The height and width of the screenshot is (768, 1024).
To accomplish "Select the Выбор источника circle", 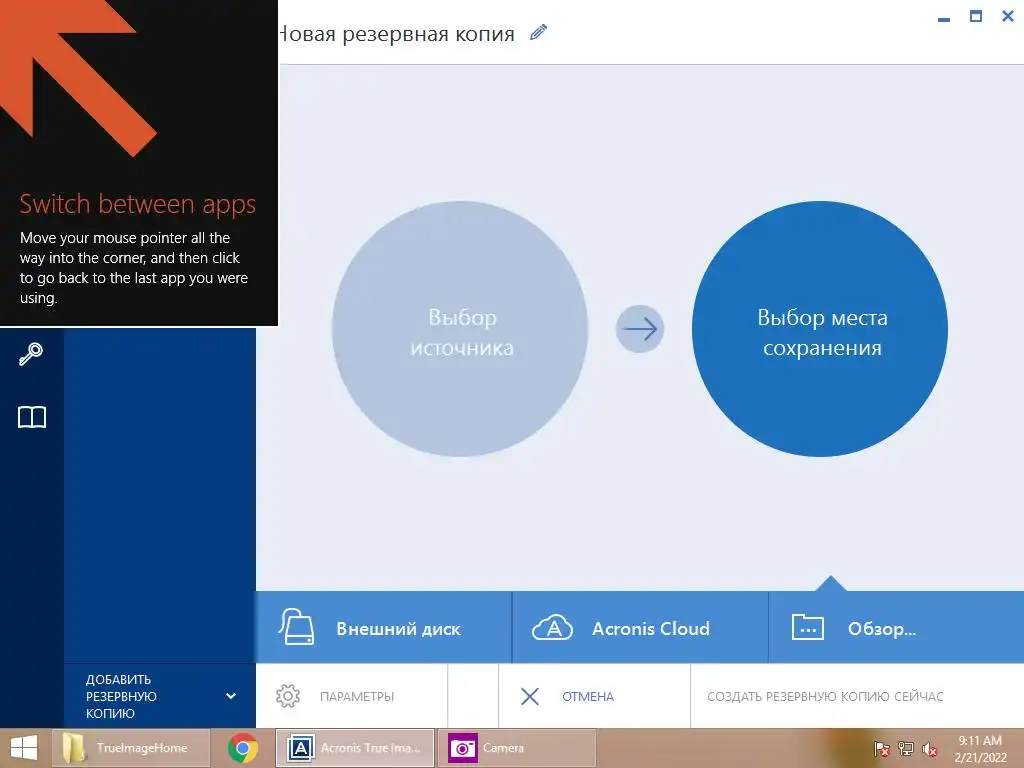I will 460,328.
